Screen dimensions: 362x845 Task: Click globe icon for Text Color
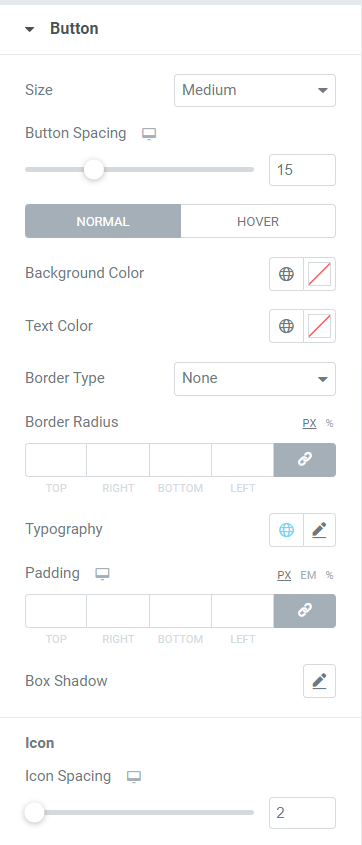[286, 326]
